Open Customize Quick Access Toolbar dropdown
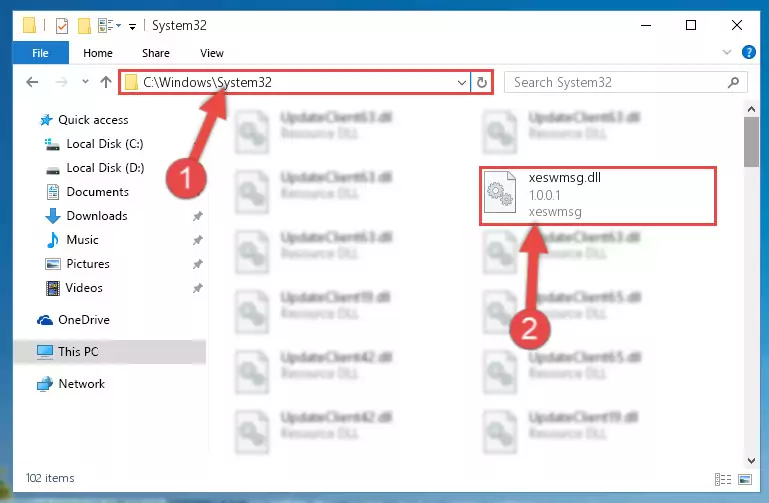This screenshot has height=503, width=769. coord(132,26)
